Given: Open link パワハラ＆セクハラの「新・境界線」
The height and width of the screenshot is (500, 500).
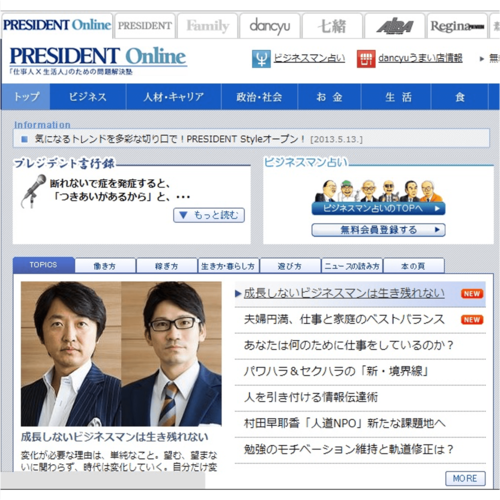Looking at the screenshot, I should (336, 371).
